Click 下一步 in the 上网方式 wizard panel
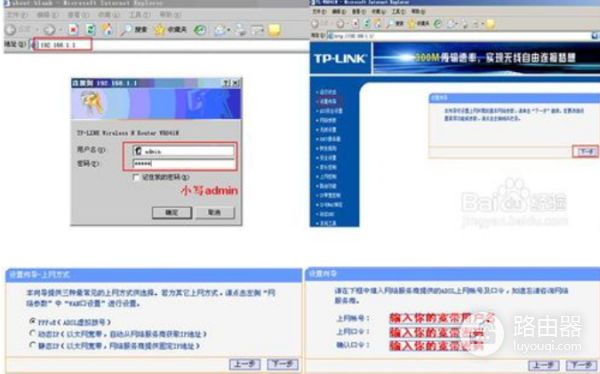This screenshot has height=374, width=600. 283,364
